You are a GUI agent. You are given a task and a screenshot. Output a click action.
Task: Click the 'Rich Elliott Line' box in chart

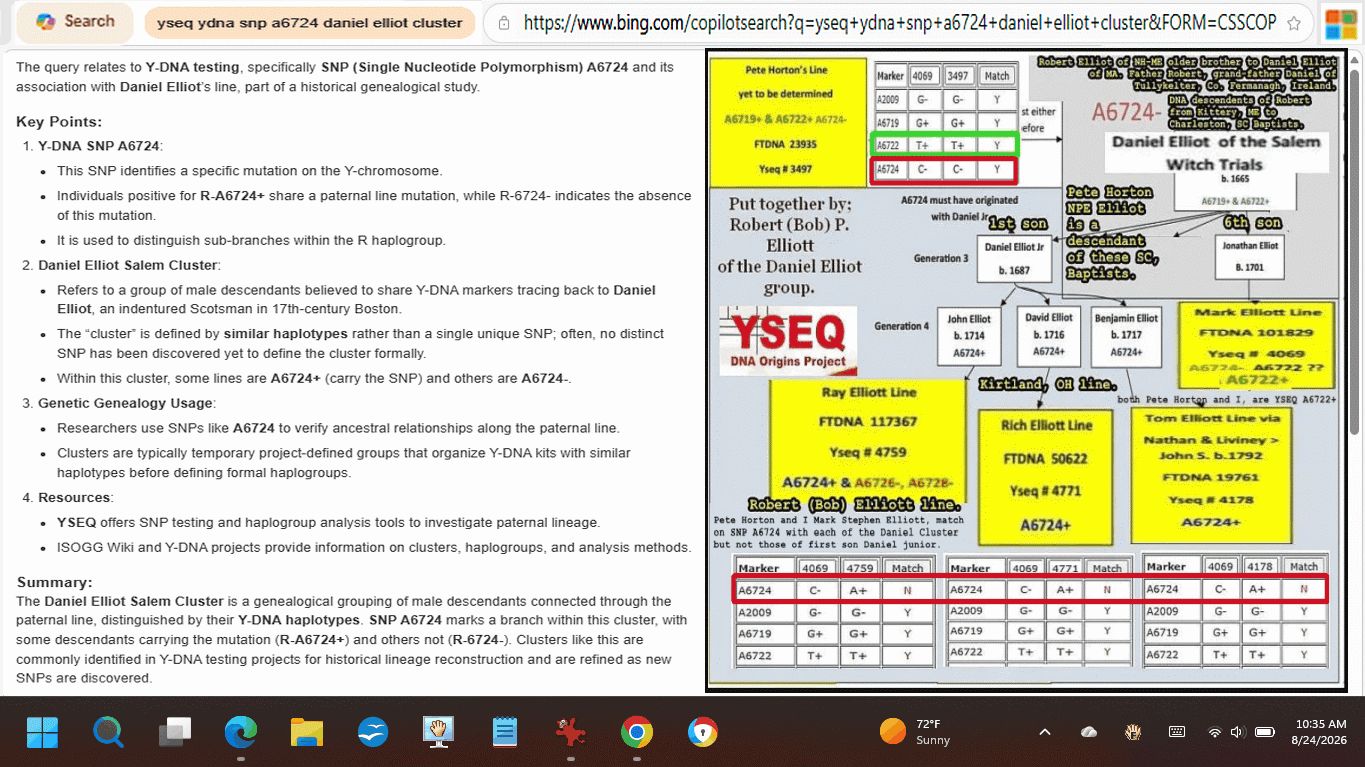click(x=1045, y=476)
